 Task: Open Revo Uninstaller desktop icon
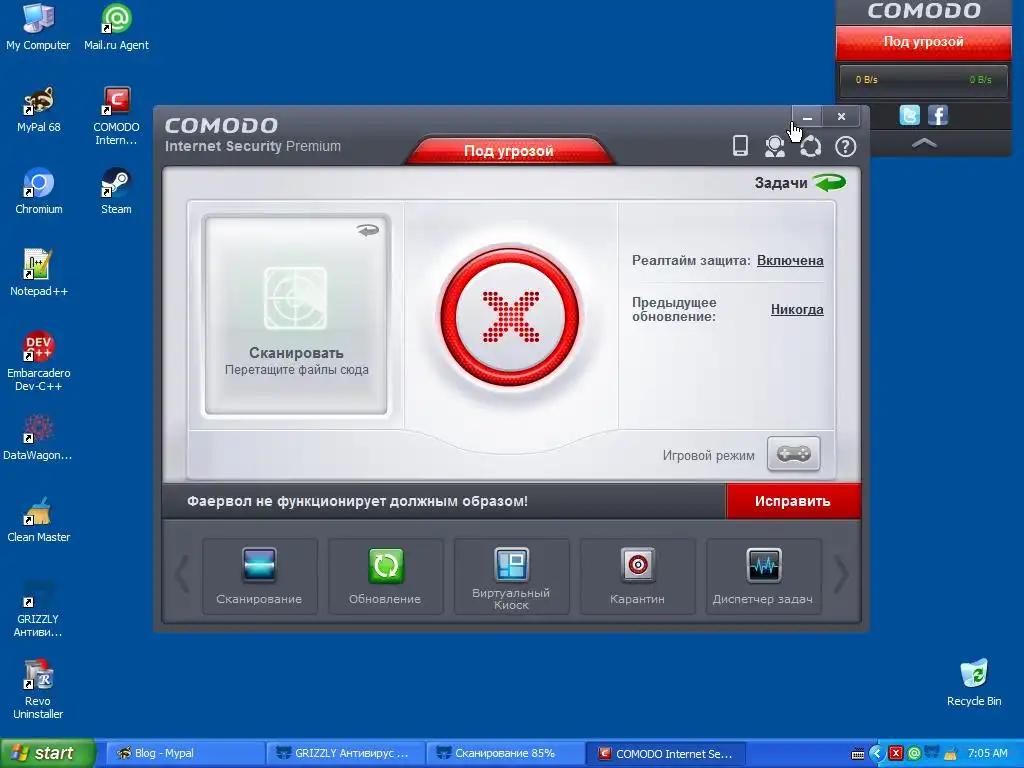click(x=38, y=690)
